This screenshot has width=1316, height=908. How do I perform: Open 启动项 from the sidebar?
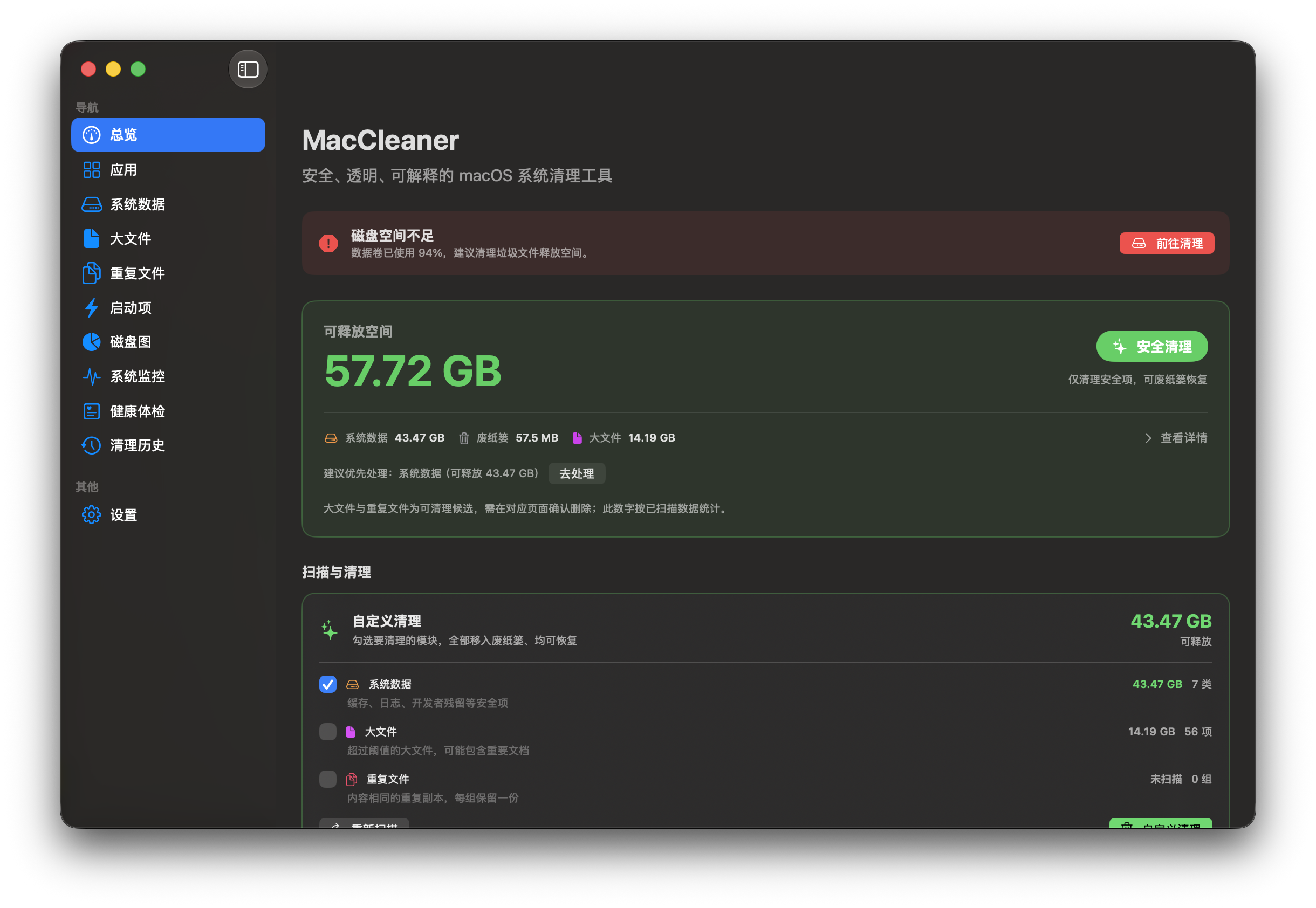tap(168, 308)
